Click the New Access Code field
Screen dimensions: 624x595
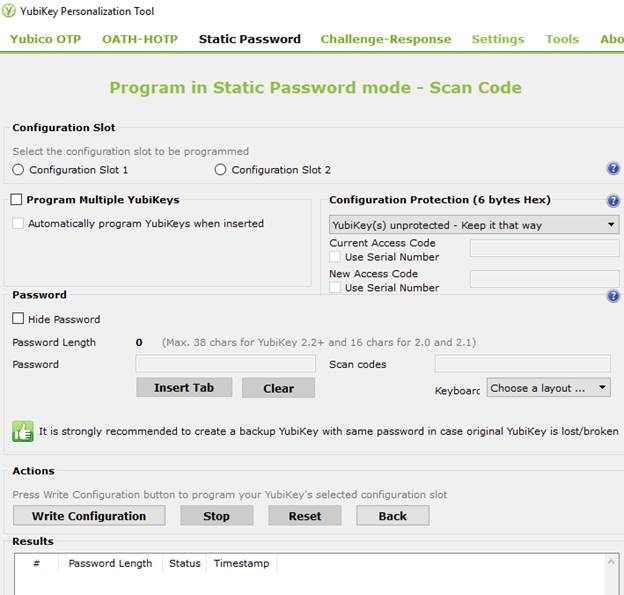click(x=544, y=279)
